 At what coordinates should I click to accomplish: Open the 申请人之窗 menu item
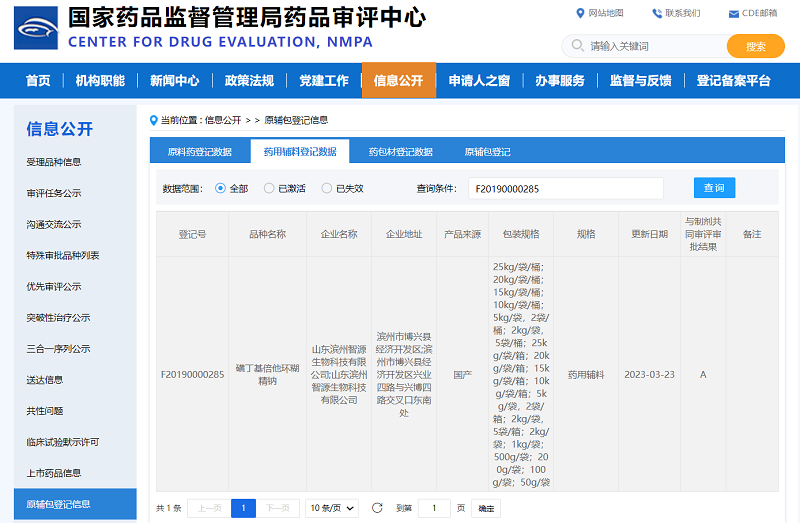(x=479, y=81)
